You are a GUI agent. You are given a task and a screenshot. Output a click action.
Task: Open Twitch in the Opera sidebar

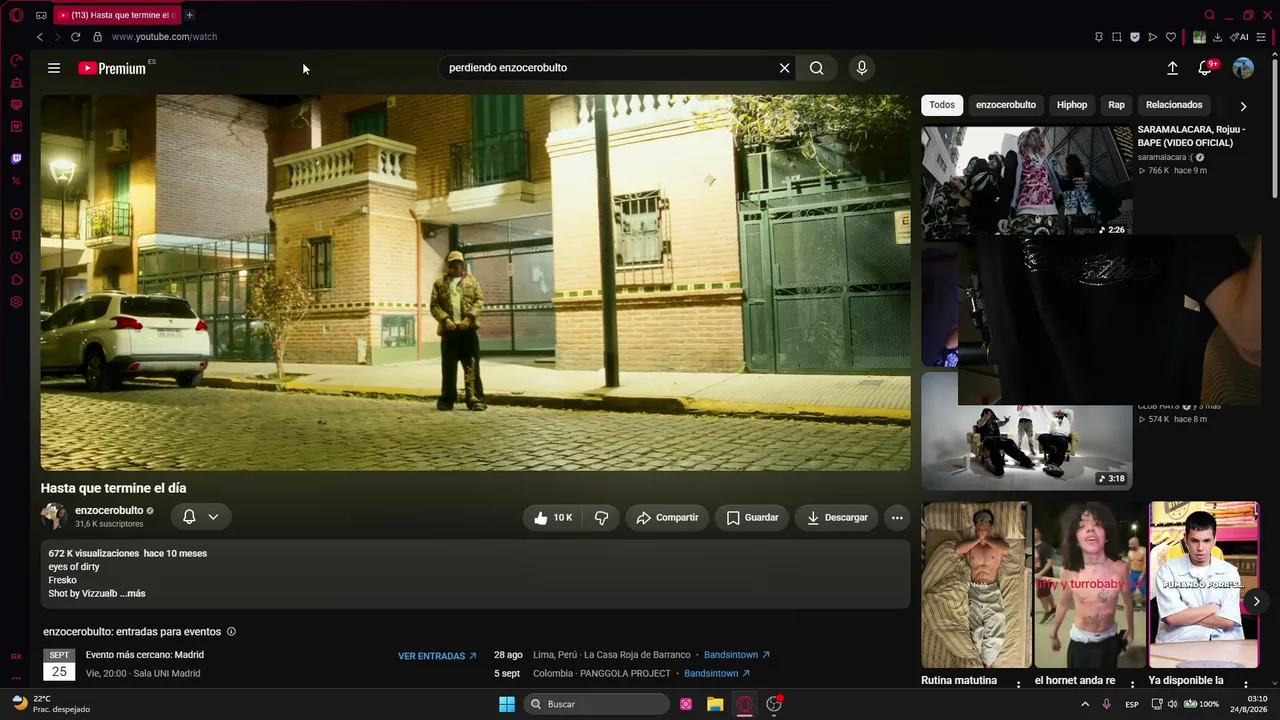(x=16, y=159)
